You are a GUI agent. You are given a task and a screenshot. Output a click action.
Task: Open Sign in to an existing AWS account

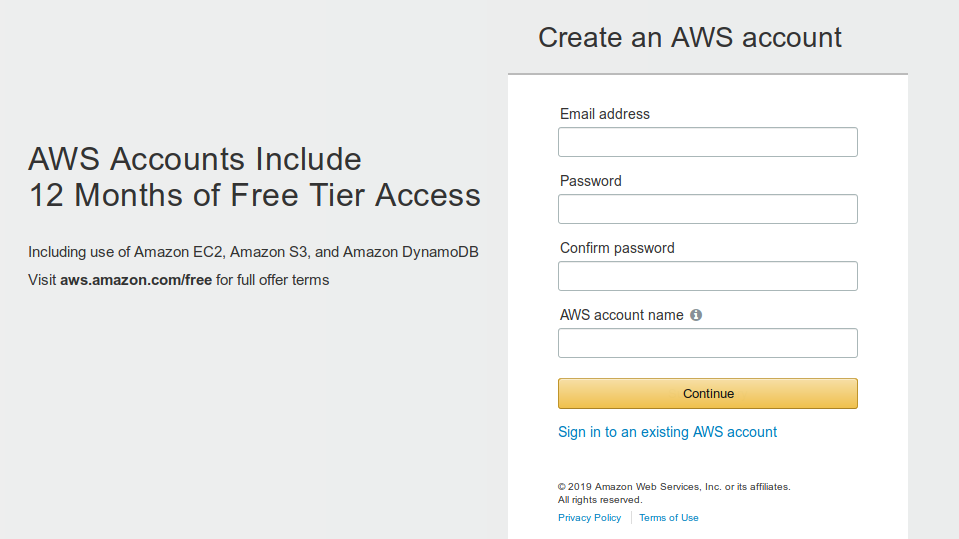667,432
